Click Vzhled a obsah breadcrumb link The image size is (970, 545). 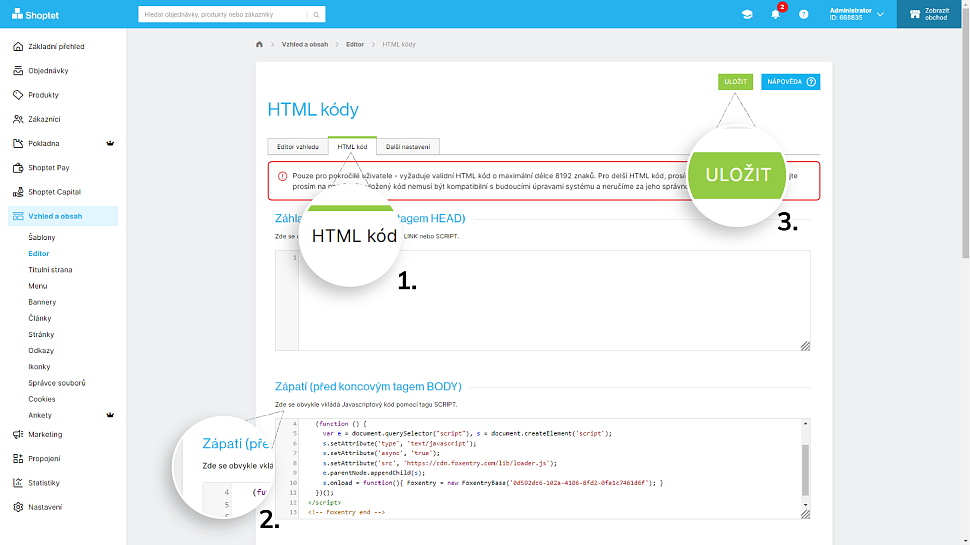click(305, 45)
